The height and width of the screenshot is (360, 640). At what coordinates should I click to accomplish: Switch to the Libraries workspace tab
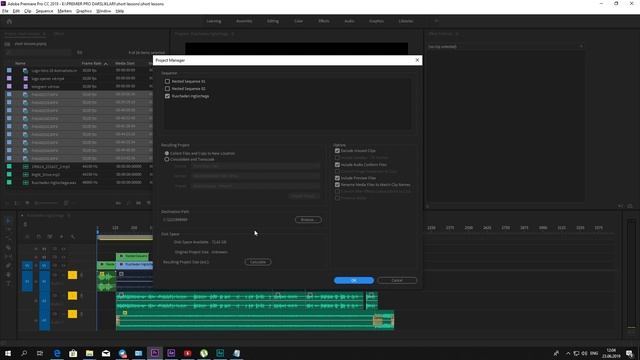(x=406, y=21)
